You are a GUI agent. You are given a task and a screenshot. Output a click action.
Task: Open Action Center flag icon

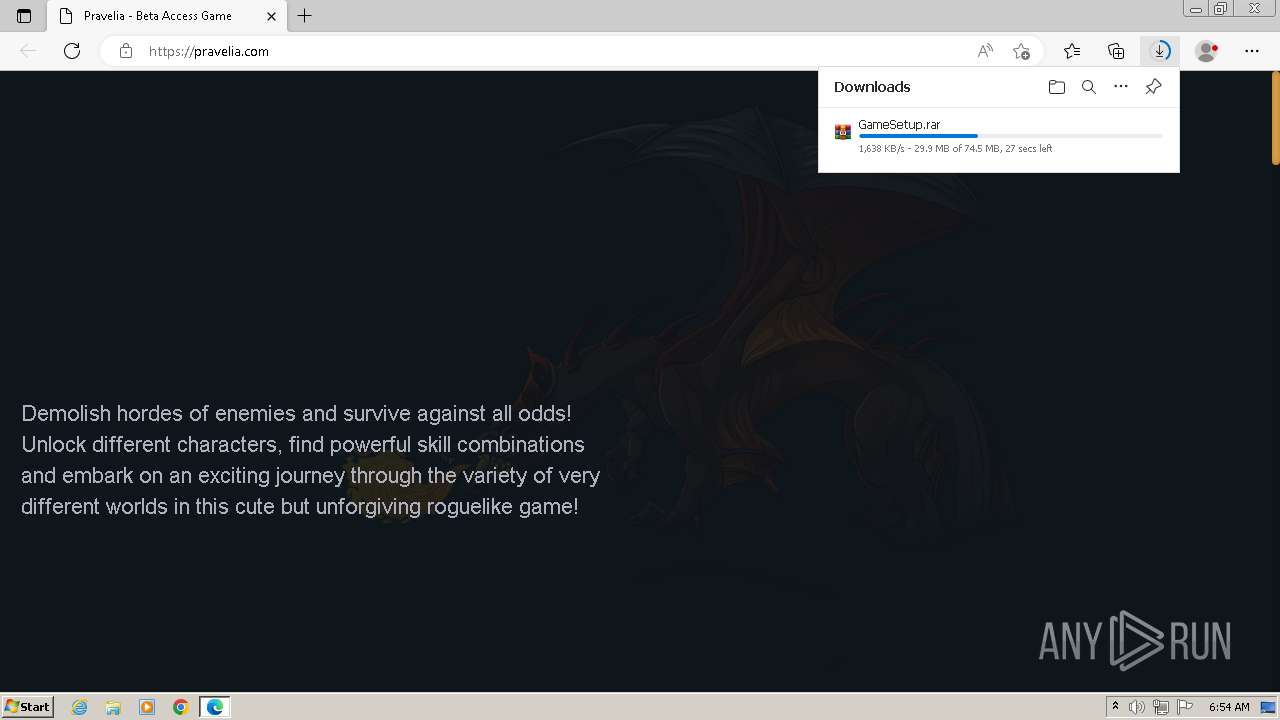1185,707
